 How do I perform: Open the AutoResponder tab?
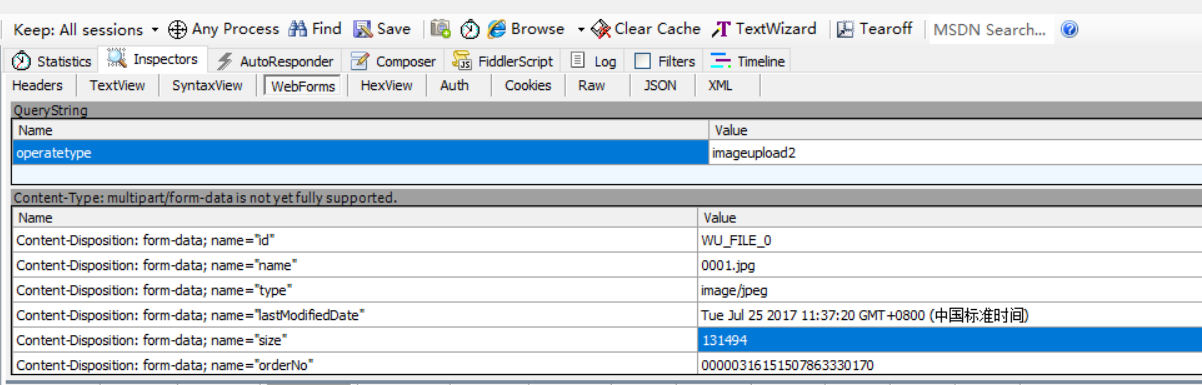[x=275, y=61]
